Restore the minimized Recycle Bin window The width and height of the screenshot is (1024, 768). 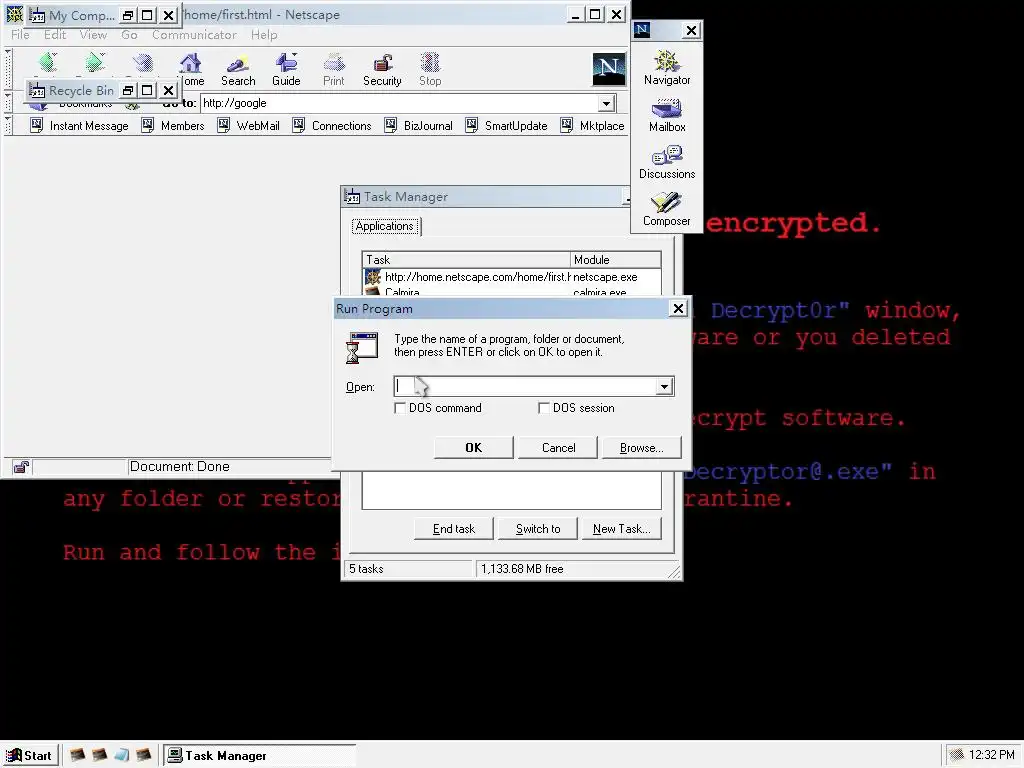click(128, 90)
